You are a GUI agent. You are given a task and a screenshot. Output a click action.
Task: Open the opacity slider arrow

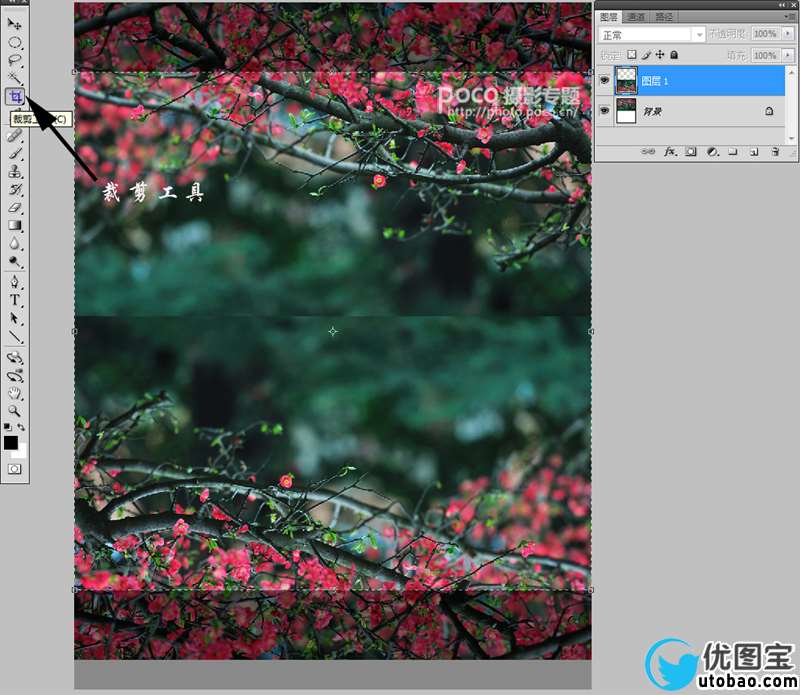(788, 34)
